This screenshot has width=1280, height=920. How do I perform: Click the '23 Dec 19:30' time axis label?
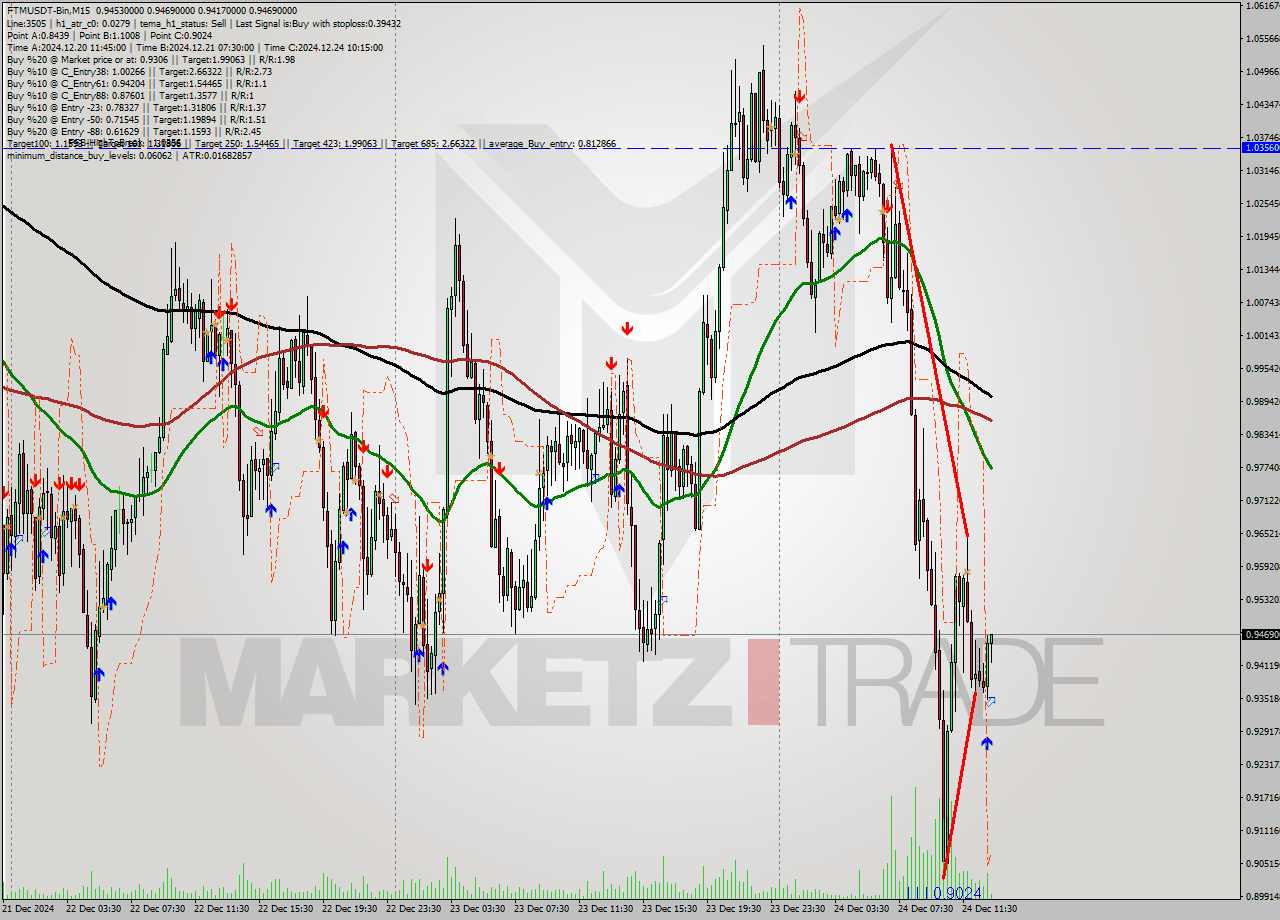click(734, 908)
